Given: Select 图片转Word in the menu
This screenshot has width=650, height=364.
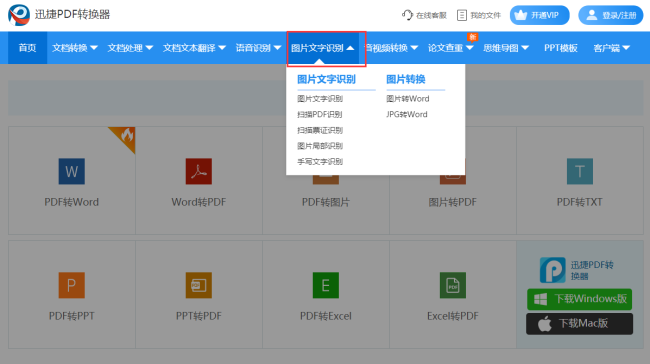Looking at the screenshot, I should pos(407,99).
